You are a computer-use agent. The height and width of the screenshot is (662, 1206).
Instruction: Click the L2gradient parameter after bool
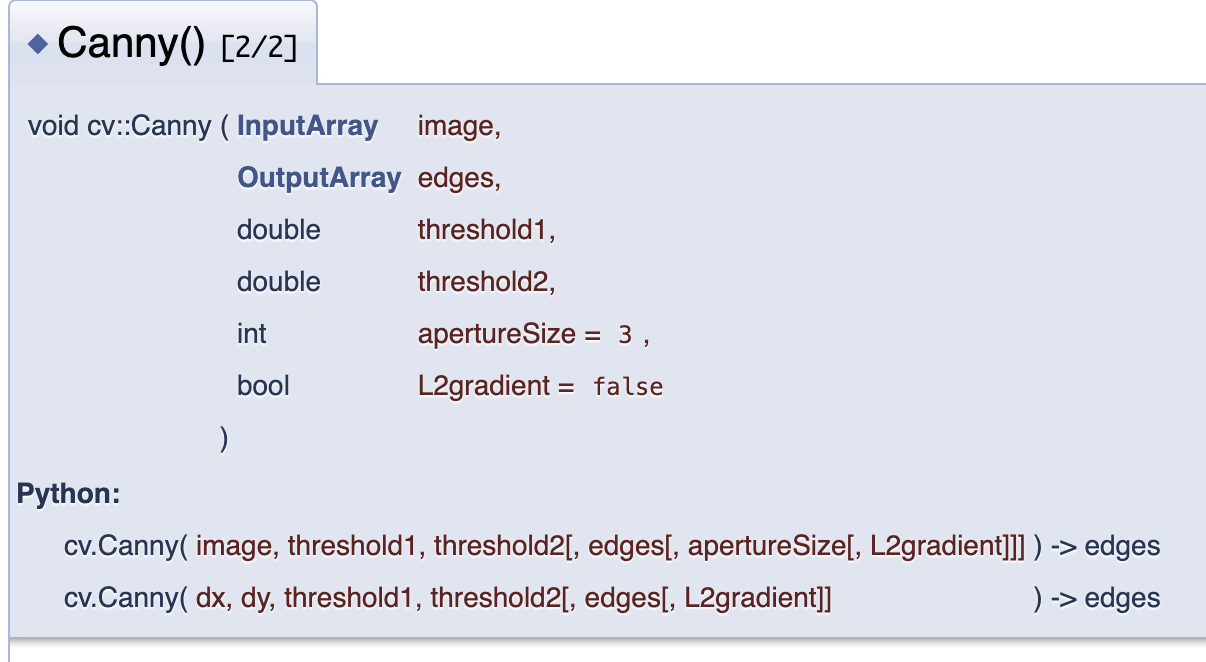coord(484,386)
